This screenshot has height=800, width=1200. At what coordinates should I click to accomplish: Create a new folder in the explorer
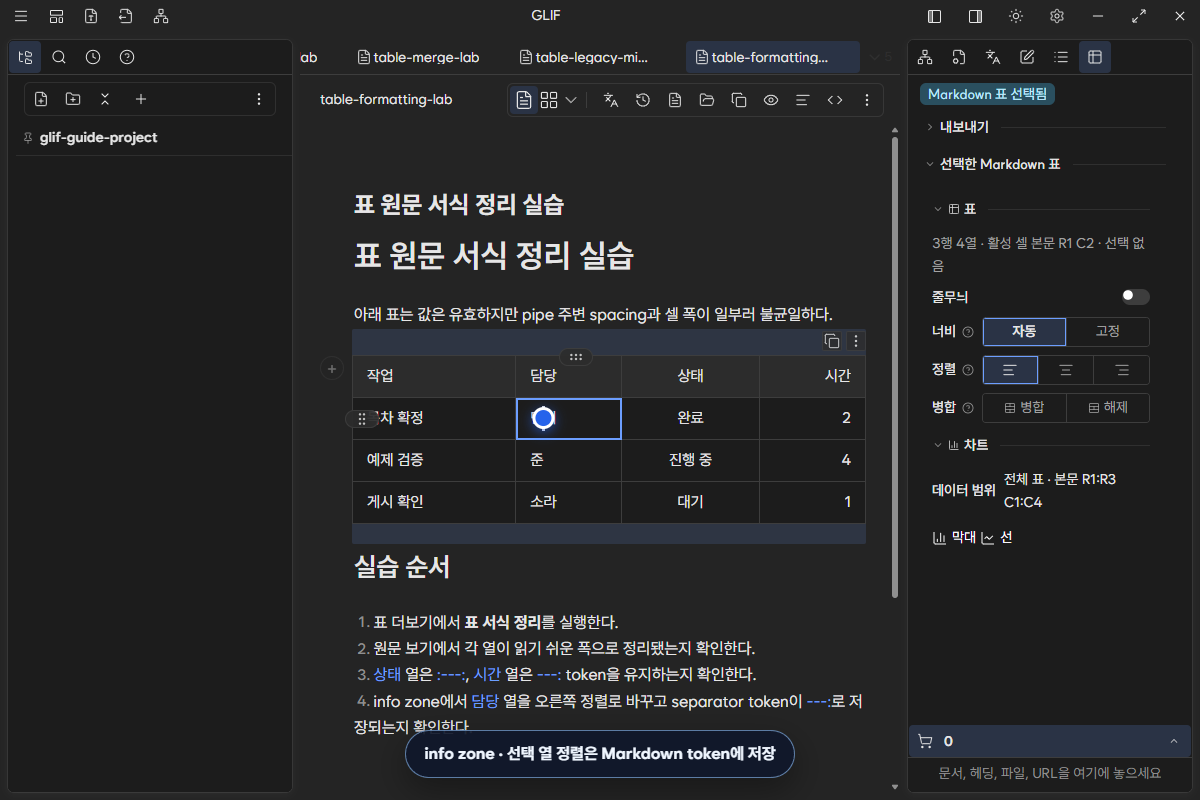point(73,99)
